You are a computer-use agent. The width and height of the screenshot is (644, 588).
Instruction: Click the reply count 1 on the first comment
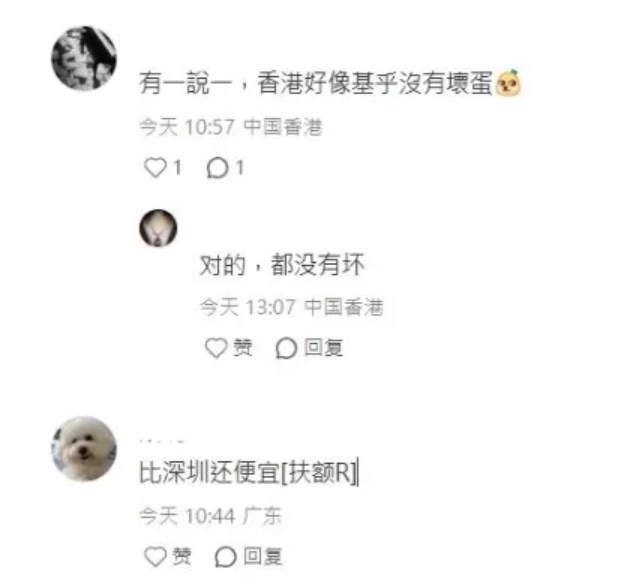[x=239, y=168]
